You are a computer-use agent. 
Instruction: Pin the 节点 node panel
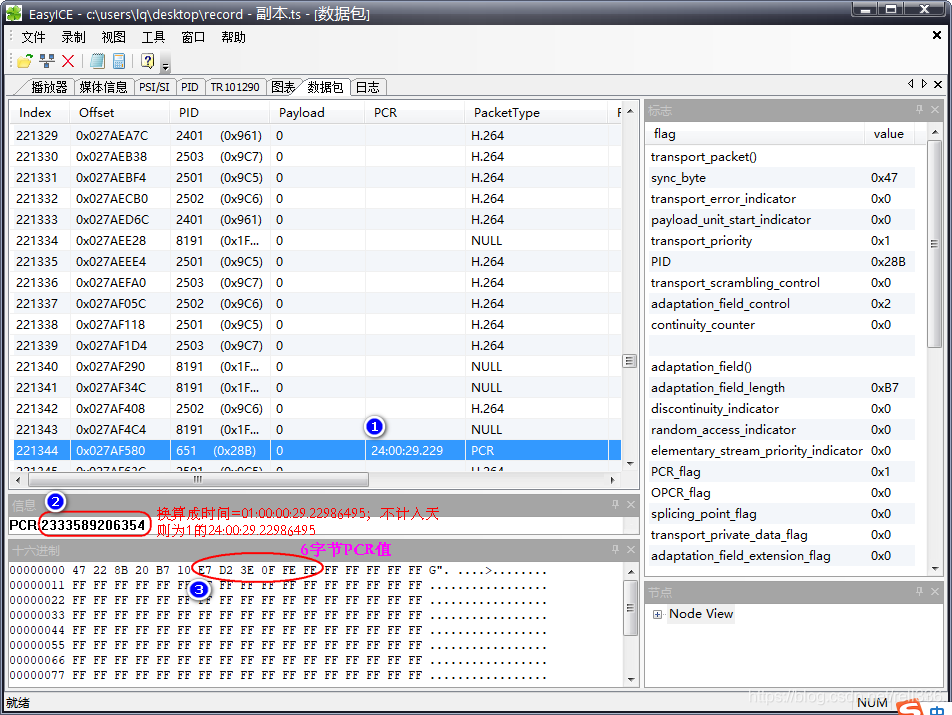tap(919, 591)
